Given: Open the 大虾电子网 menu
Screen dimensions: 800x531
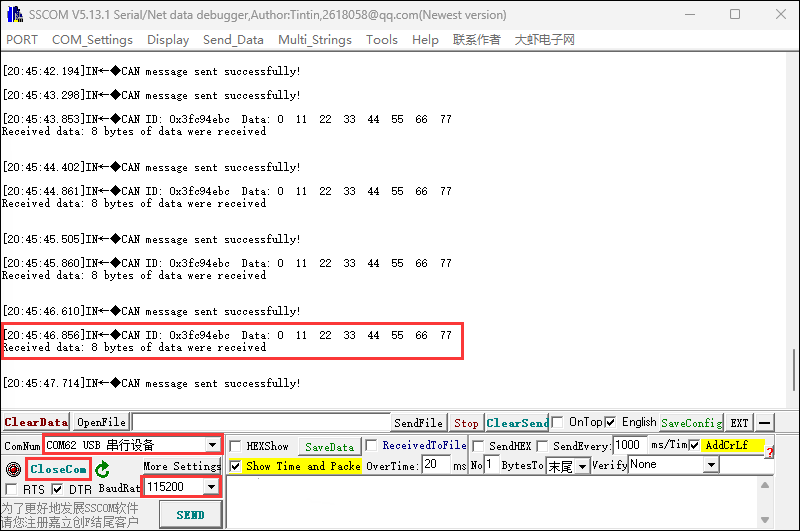Looking at the screenshot, I should pos(544,40).
